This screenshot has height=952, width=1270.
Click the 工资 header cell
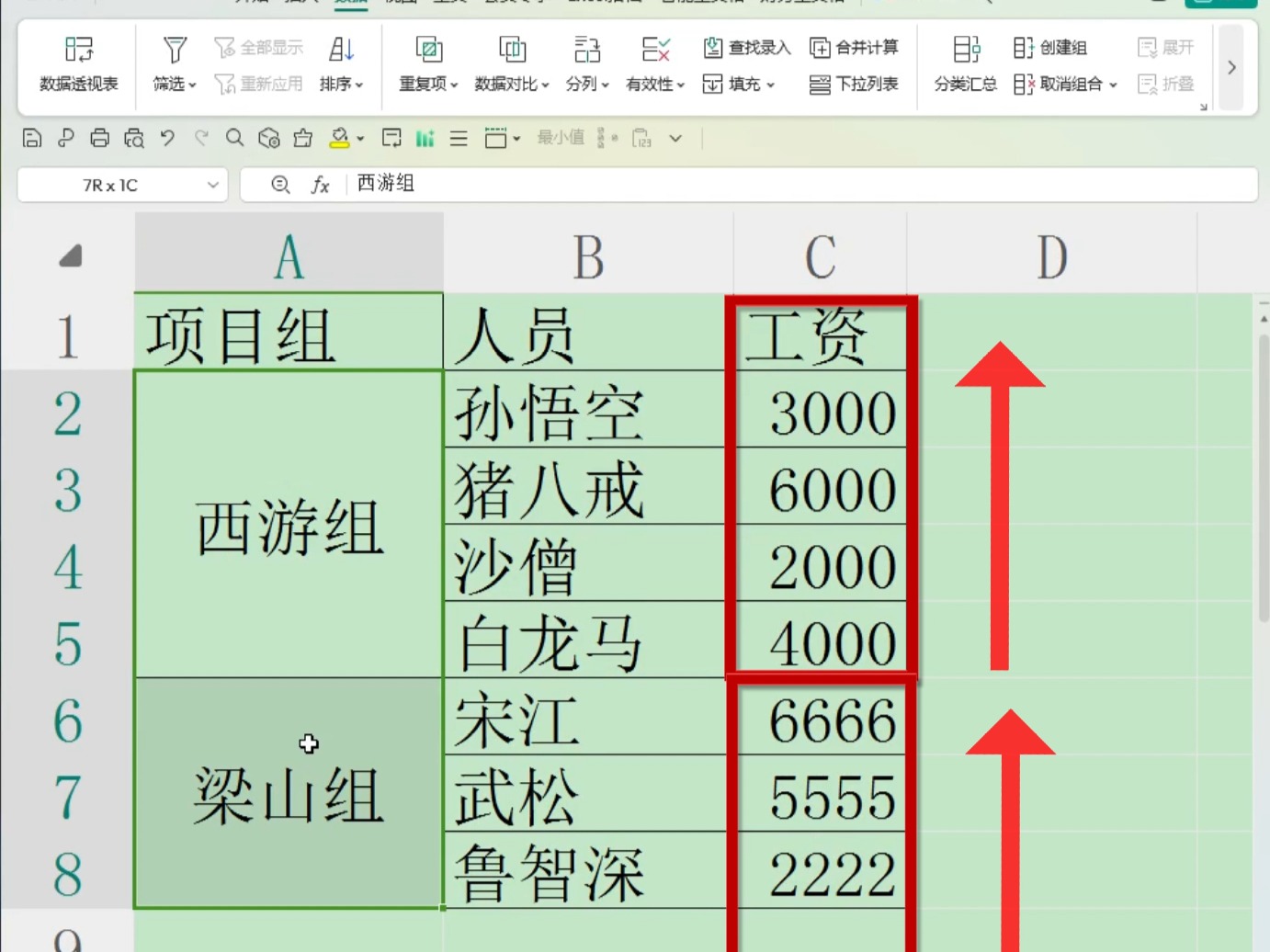820,333
